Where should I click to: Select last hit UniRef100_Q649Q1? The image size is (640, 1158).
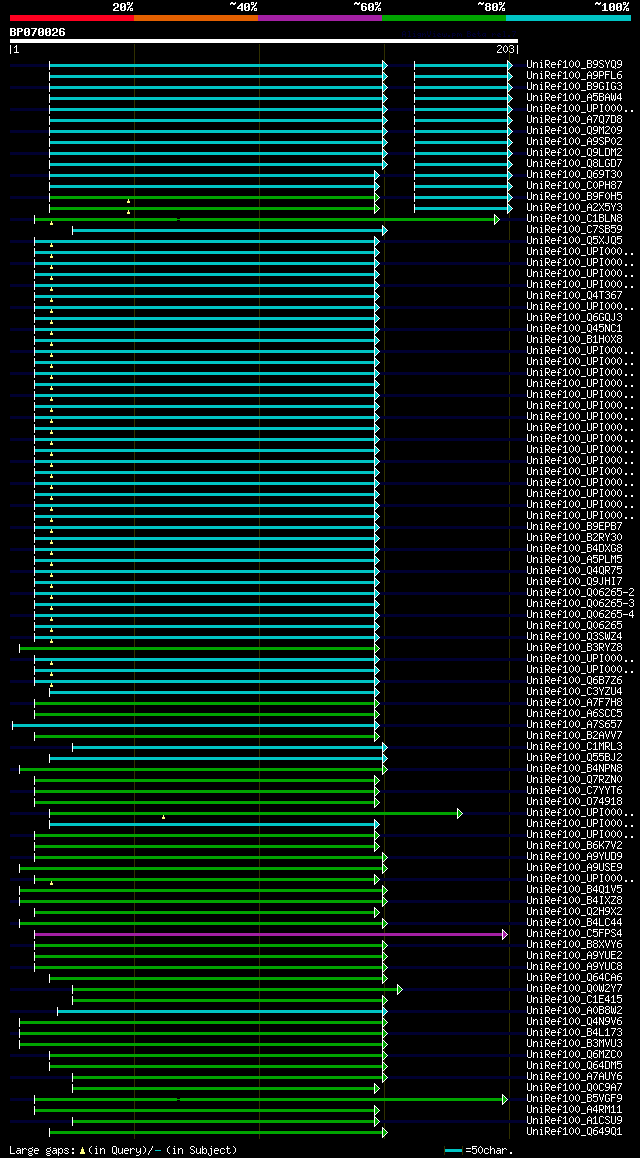pyautogui.click(x=574, y=1132)
